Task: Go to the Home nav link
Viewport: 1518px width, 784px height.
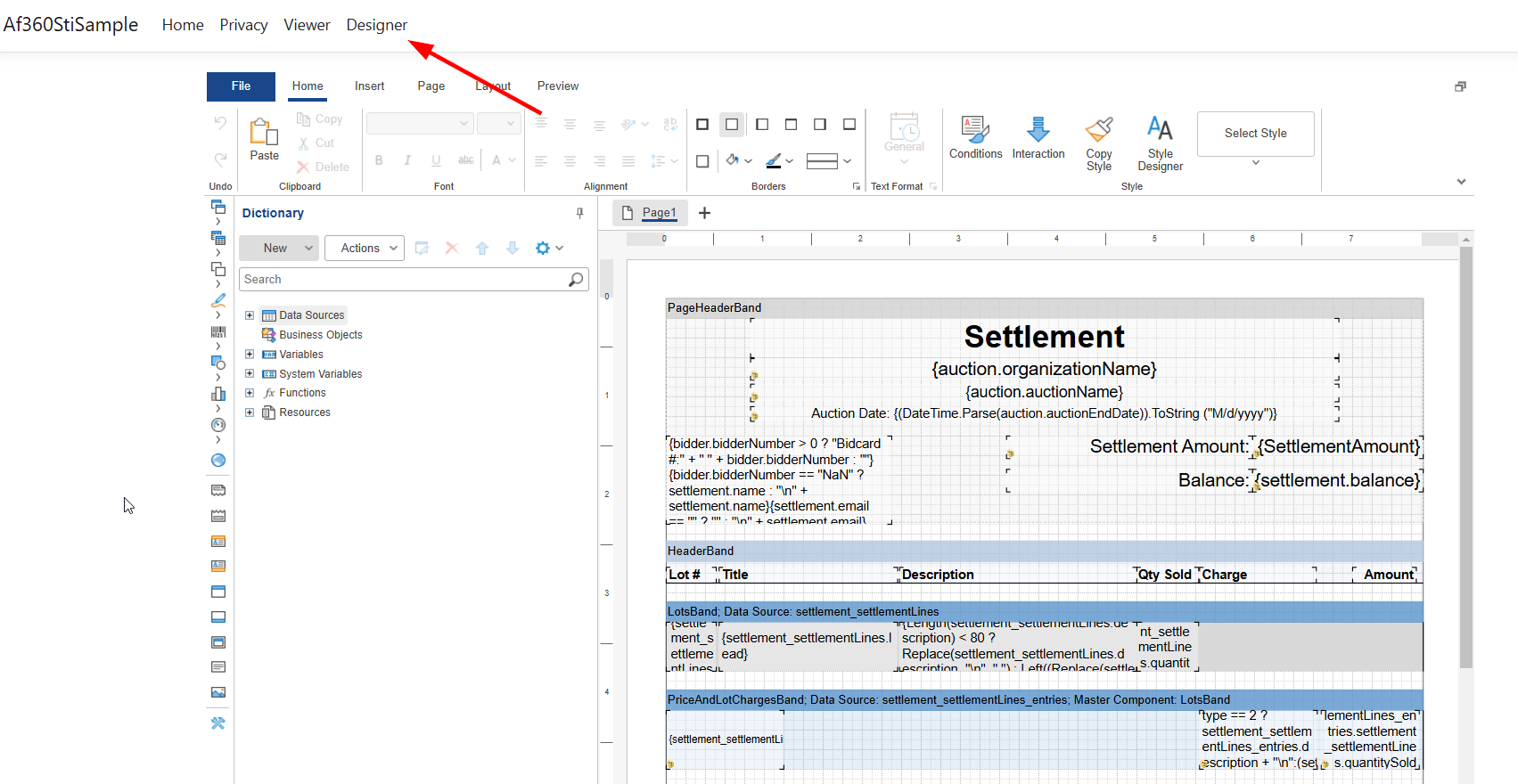Action: (x=183, y=25)
